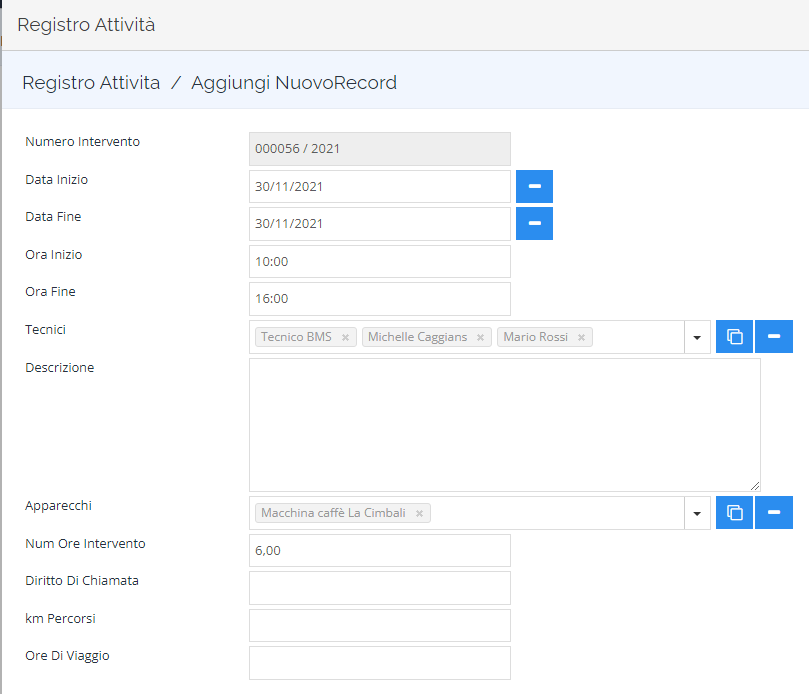Click the copy icon beside Apparecchi field
The width and height of the screenshot is (809, 694).
click(x=734, y=512)
